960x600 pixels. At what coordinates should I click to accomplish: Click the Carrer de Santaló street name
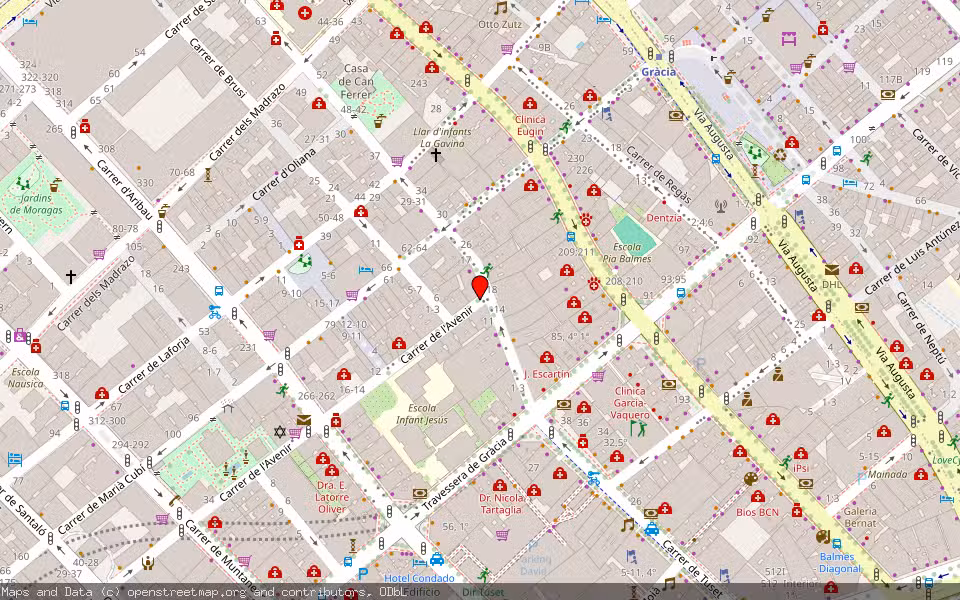(x=21, y=513)
